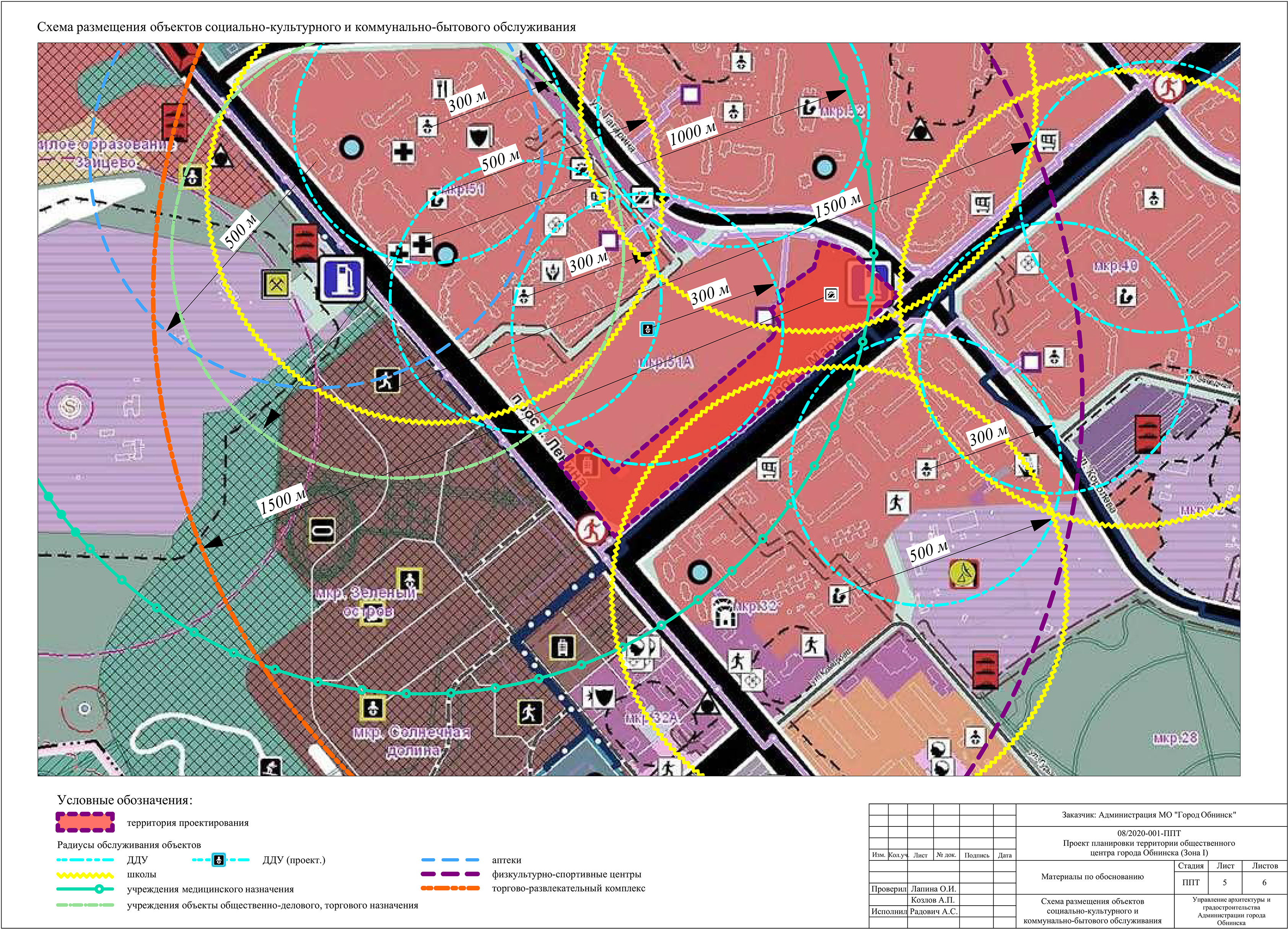1288x929 pixels.
Task: Click the yellow wavy школы legend line
Action: (x=85, y=875)
